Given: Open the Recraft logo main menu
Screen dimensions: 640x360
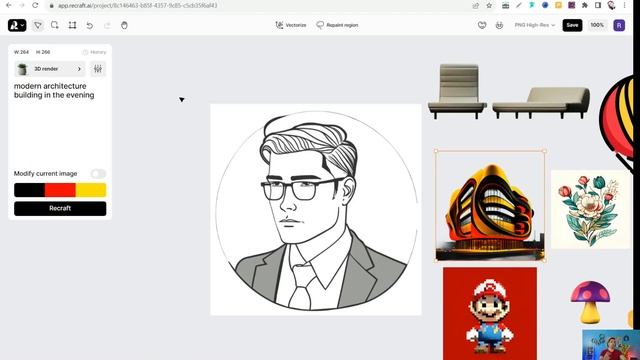Looking at the screenshot, I should [17, 25].
